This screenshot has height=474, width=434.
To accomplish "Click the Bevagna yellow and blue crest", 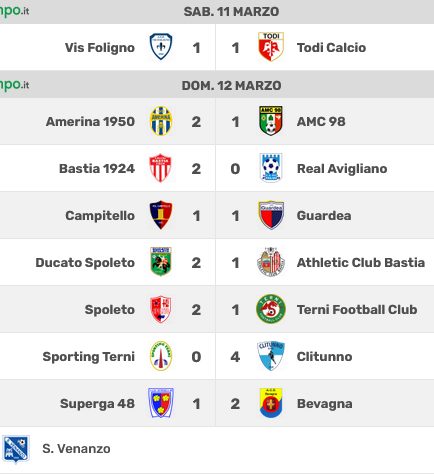I will click(271, 403).
